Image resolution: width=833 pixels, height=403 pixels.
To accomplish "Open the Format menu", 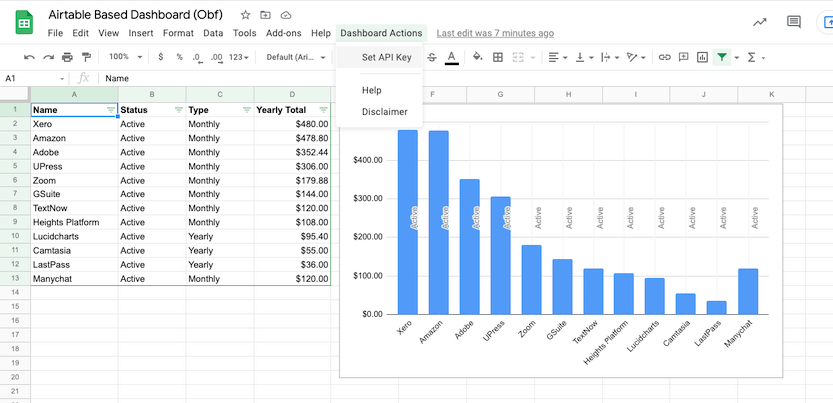I will (178, 33).
